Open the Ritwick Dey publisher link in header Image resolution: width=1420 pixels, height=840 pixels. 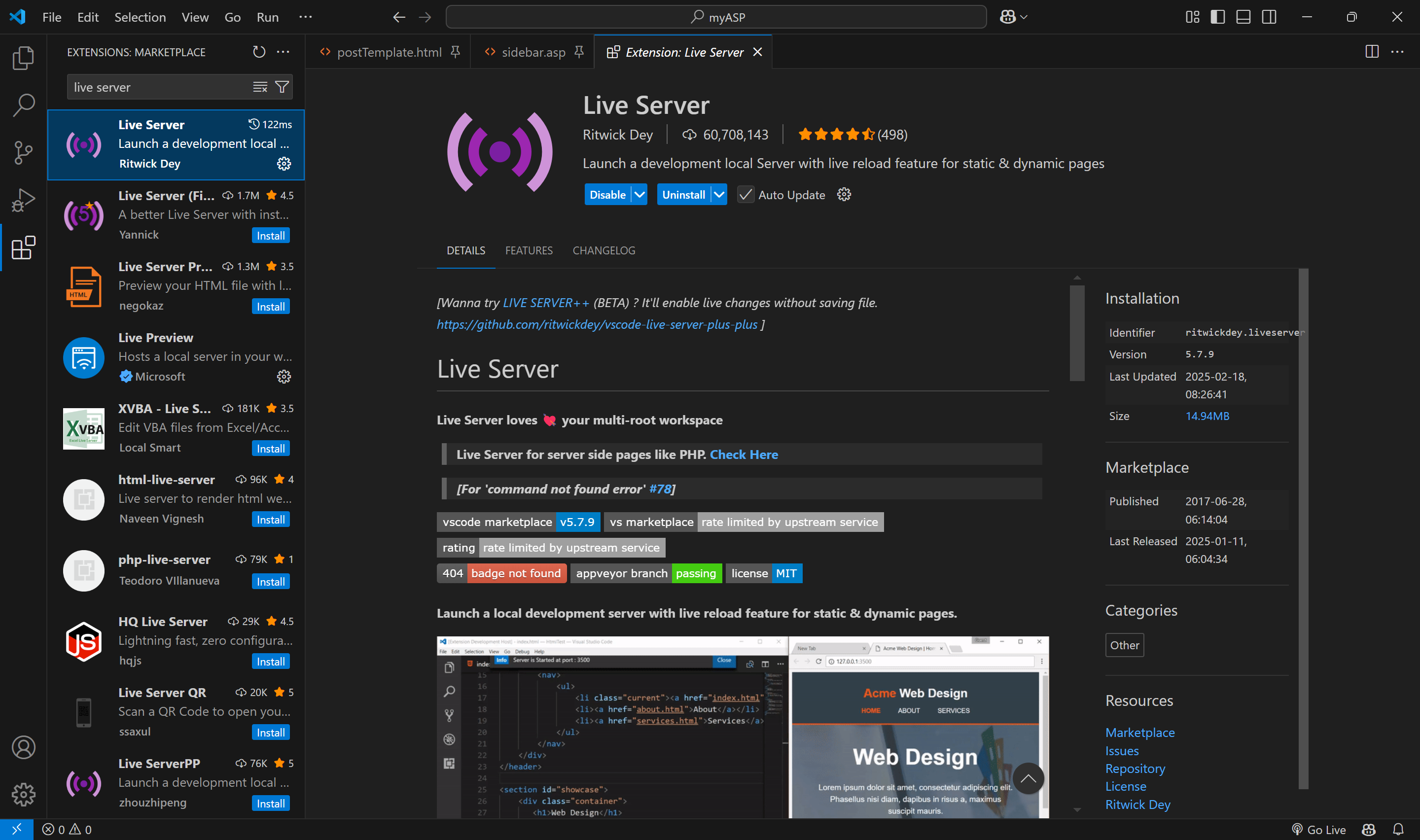(x=617, y=135)
